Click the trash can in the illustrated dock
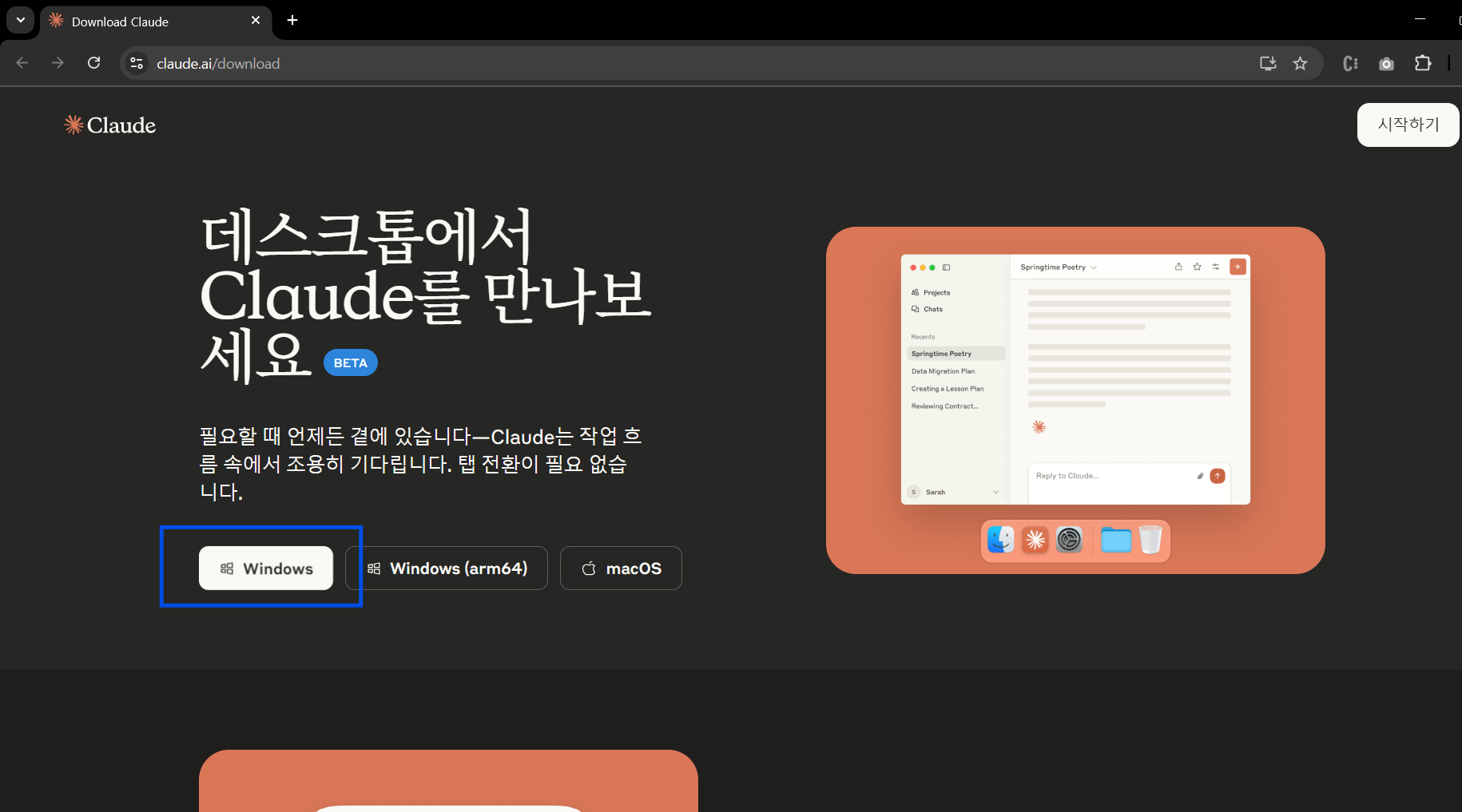The width and height of the screenshot is (1462, 812). (x=1150, y=540)
